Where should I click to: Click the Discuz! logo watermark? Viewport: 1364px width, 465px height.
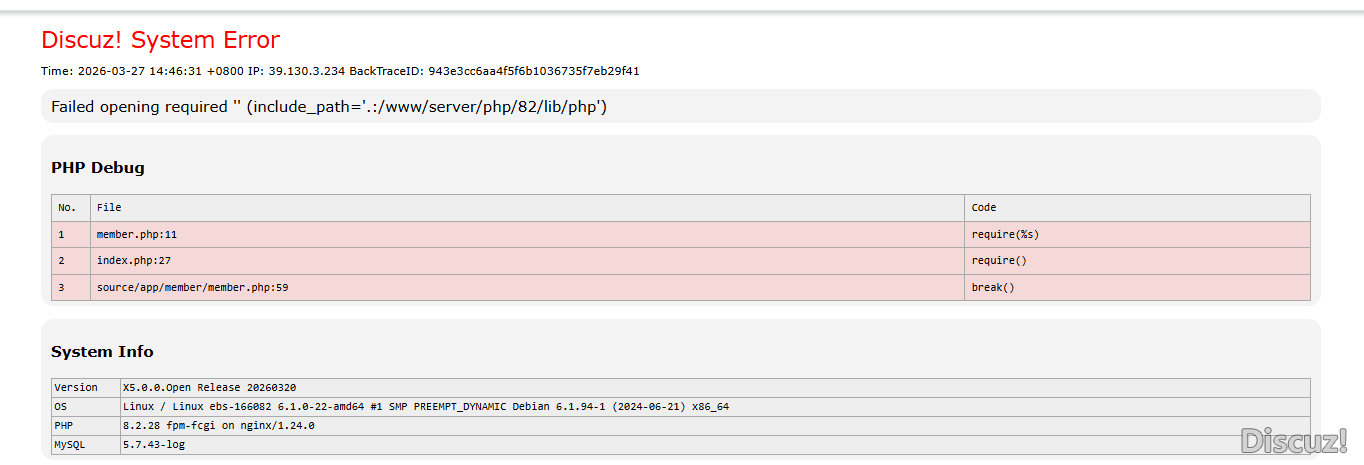click(1294, 441)
